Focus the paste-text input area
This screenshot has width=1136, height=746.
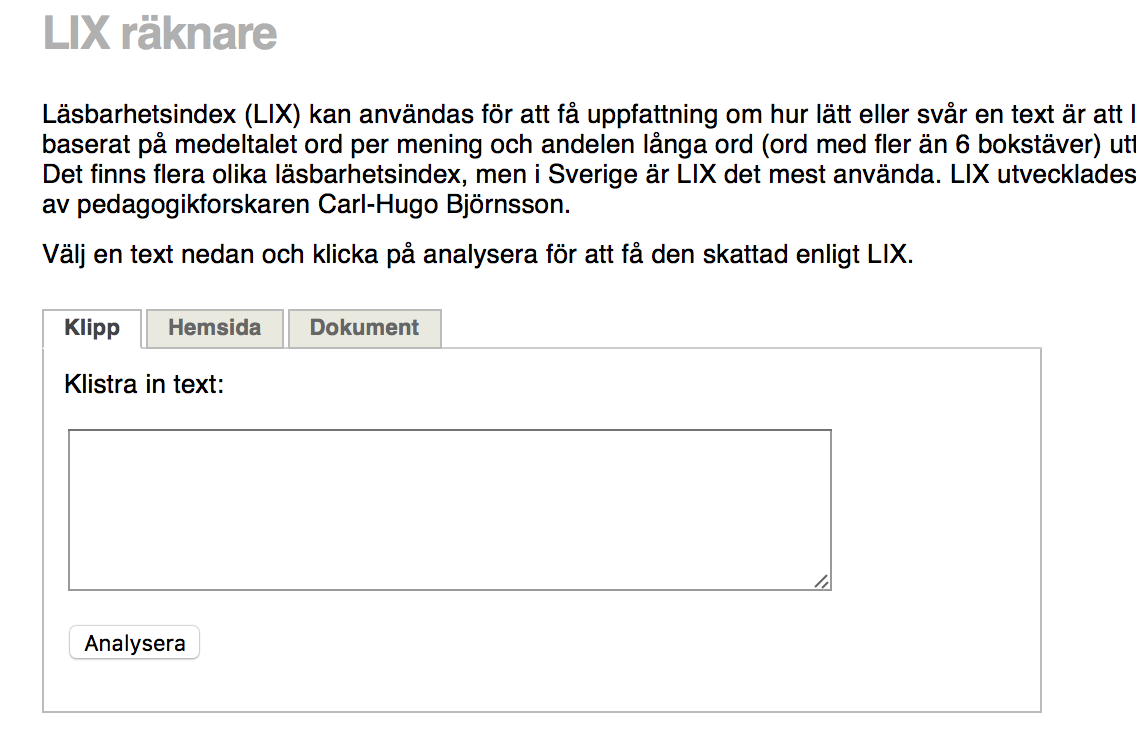click(449, 509)
